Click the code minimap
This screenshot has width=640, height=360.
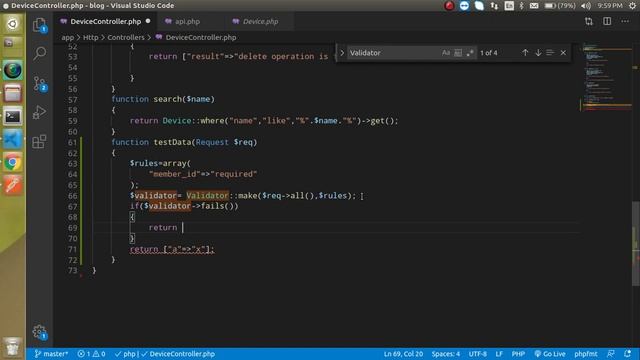[x=607, y=78]
